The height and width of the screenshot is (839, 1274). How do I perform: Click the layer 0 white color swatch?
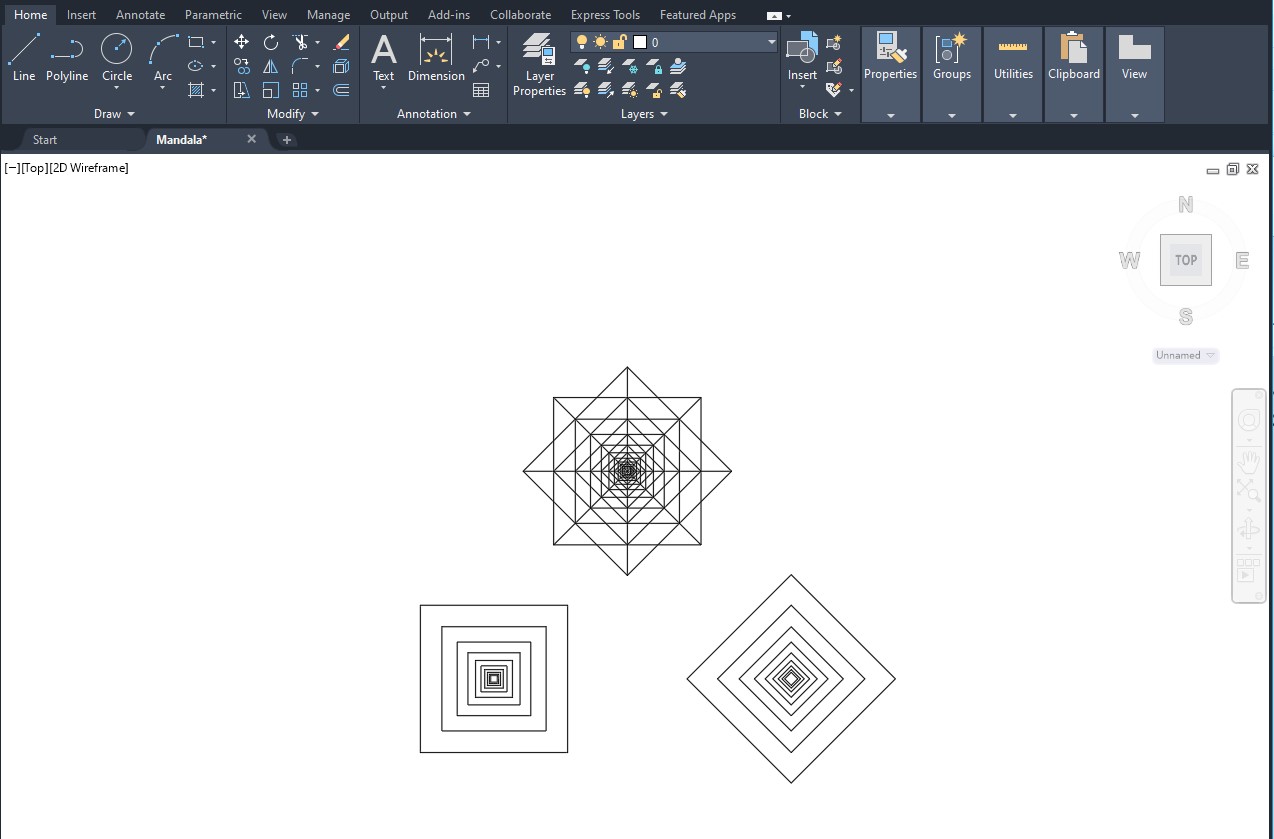pos(639,42)
